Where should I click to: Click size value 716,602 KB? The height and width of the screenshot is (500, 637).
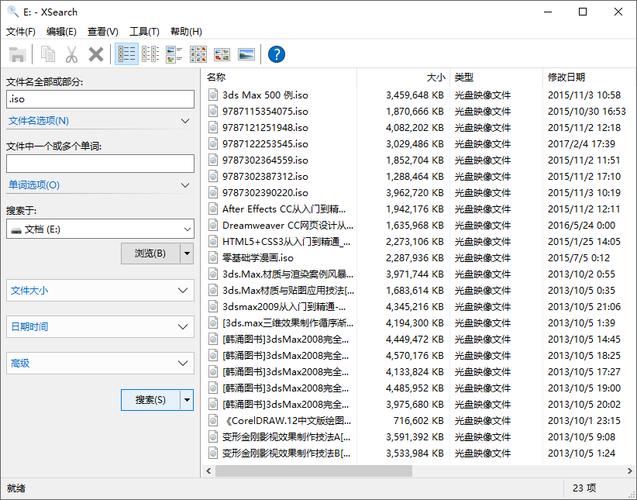(x=418, y=420)
